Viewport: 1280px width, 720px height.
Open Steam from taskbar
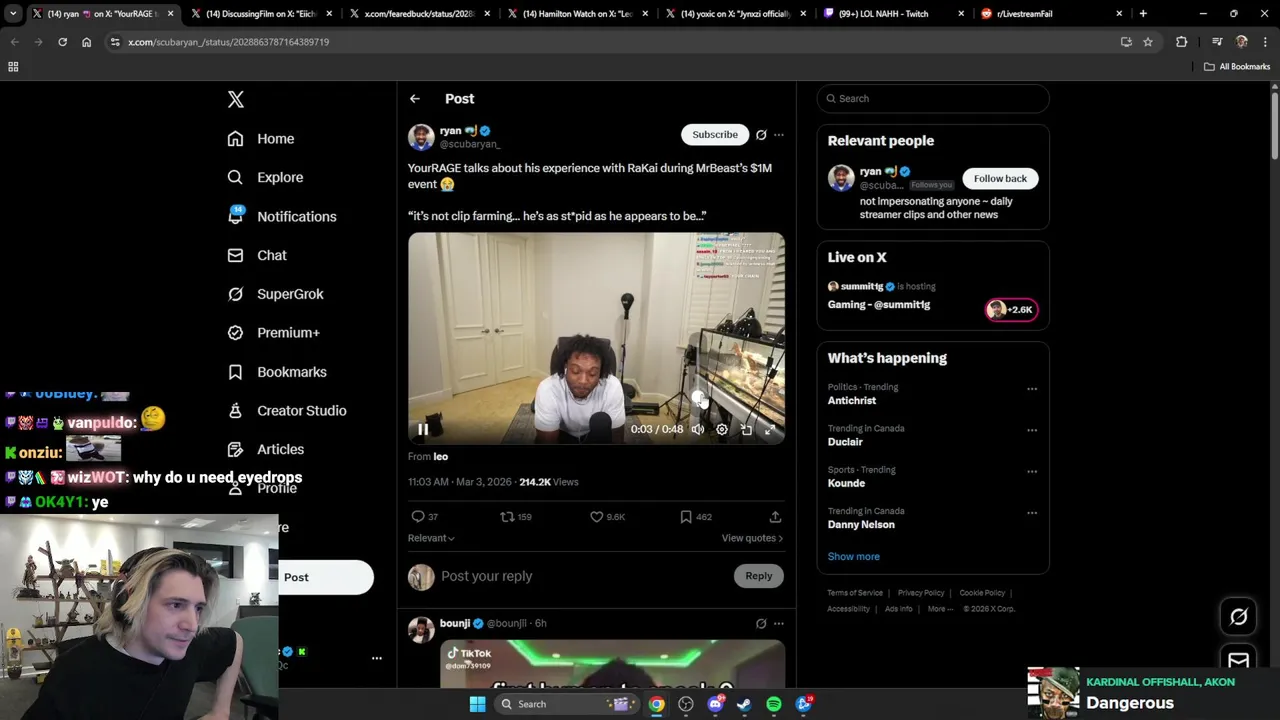pyautogui.click(x=744, y=704)
